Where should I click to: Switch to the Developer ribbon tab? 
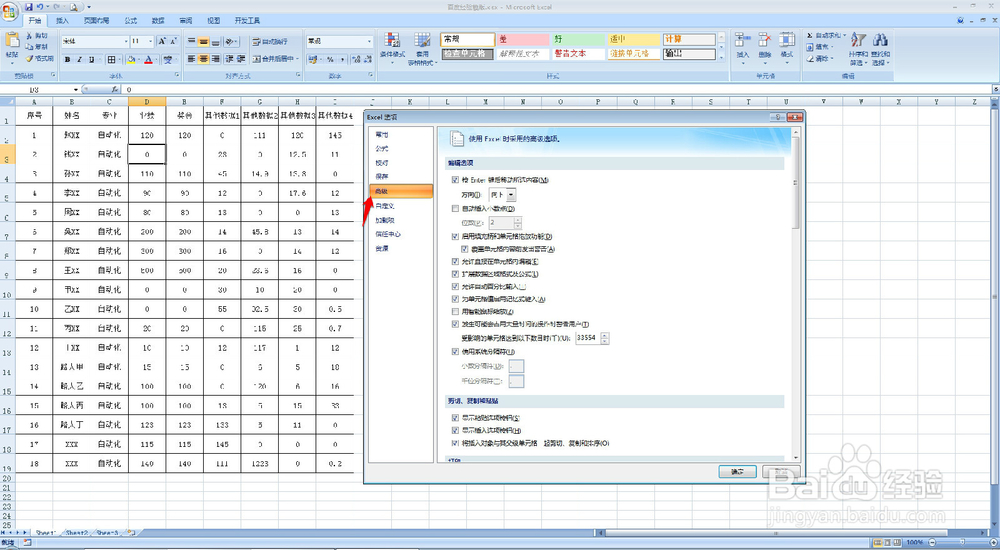point(247,21)
